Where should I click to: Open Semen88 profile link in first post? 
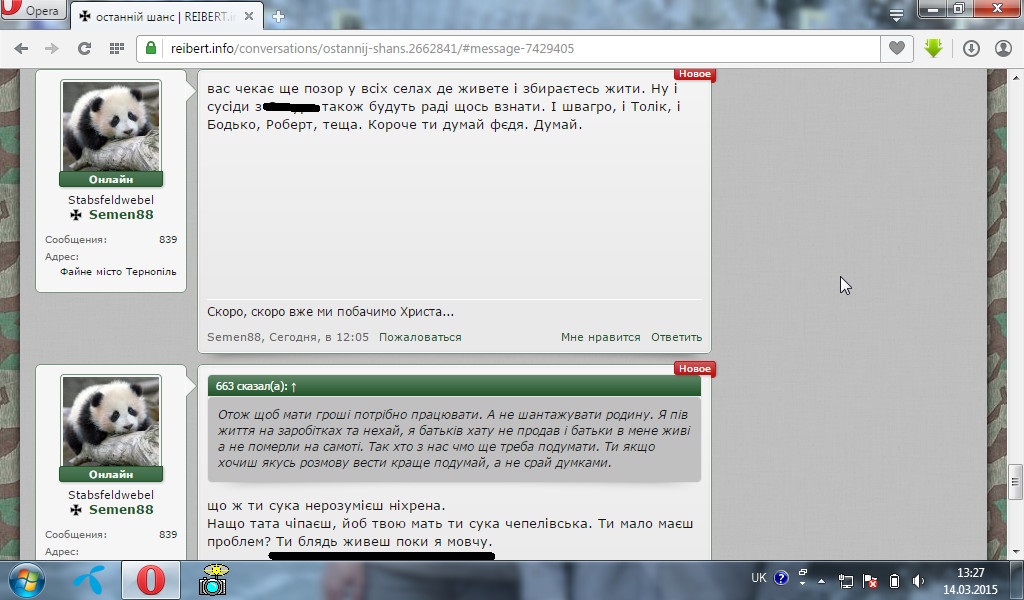121,215
